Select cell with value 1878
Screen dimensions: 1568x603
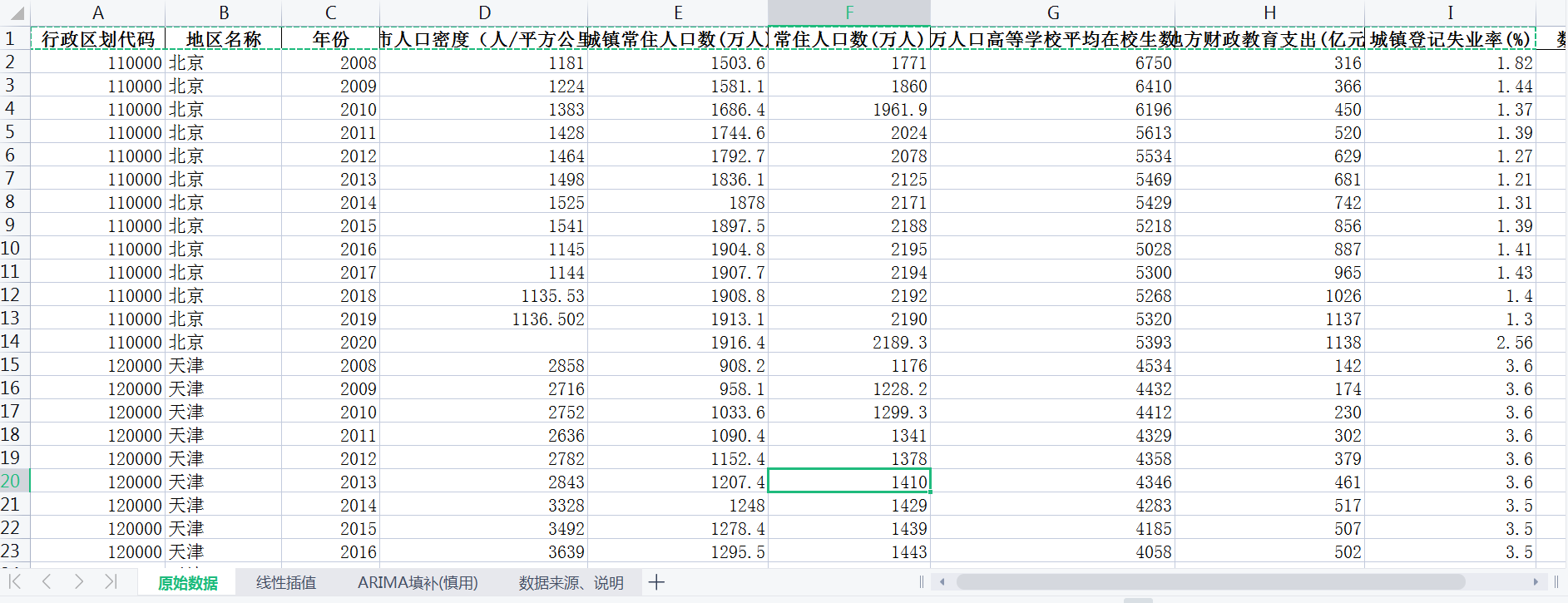[x=678, y=202]
